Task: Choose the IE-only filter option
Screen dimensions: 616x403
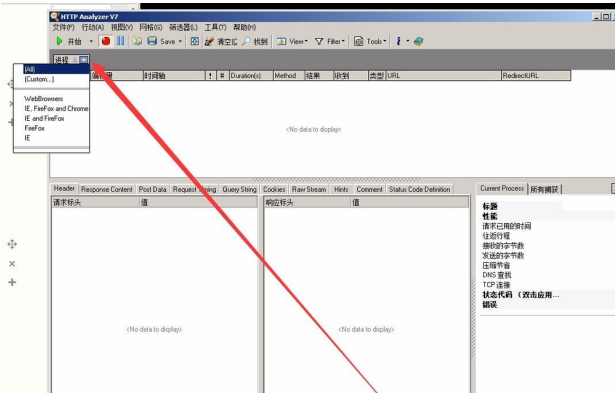Action: point(51,138)
